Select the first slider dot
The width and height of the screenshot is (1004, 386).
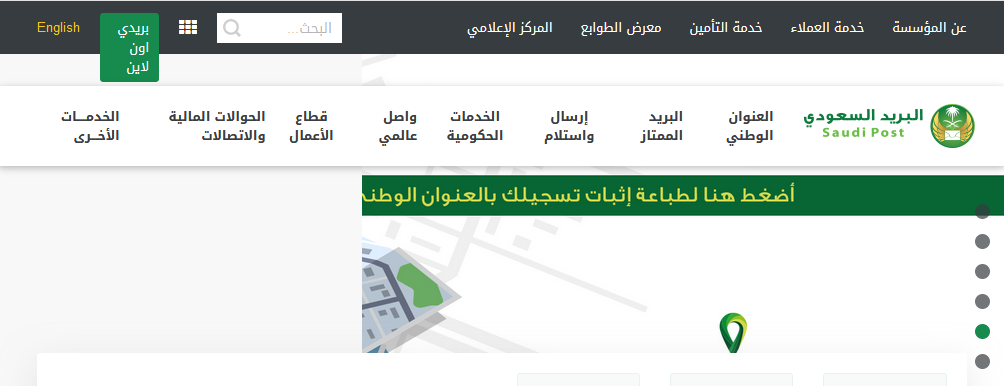click(982, 211)
